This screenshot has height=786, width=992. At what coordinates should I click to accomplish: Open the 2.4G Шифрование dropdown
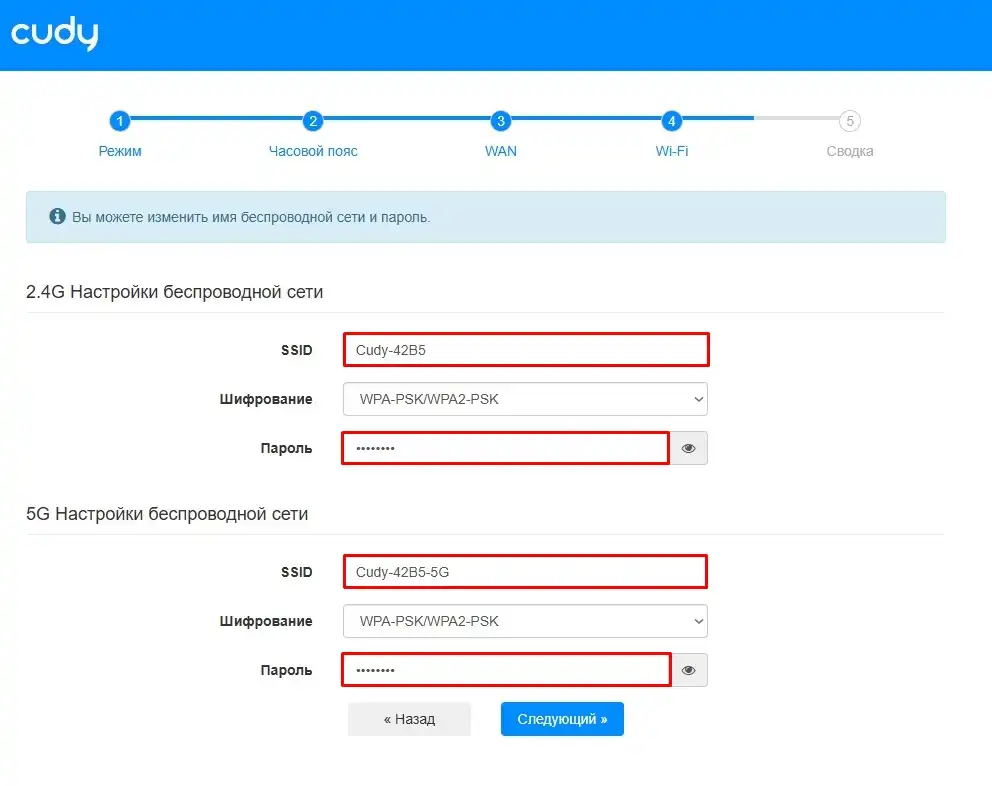coord(525,399)
